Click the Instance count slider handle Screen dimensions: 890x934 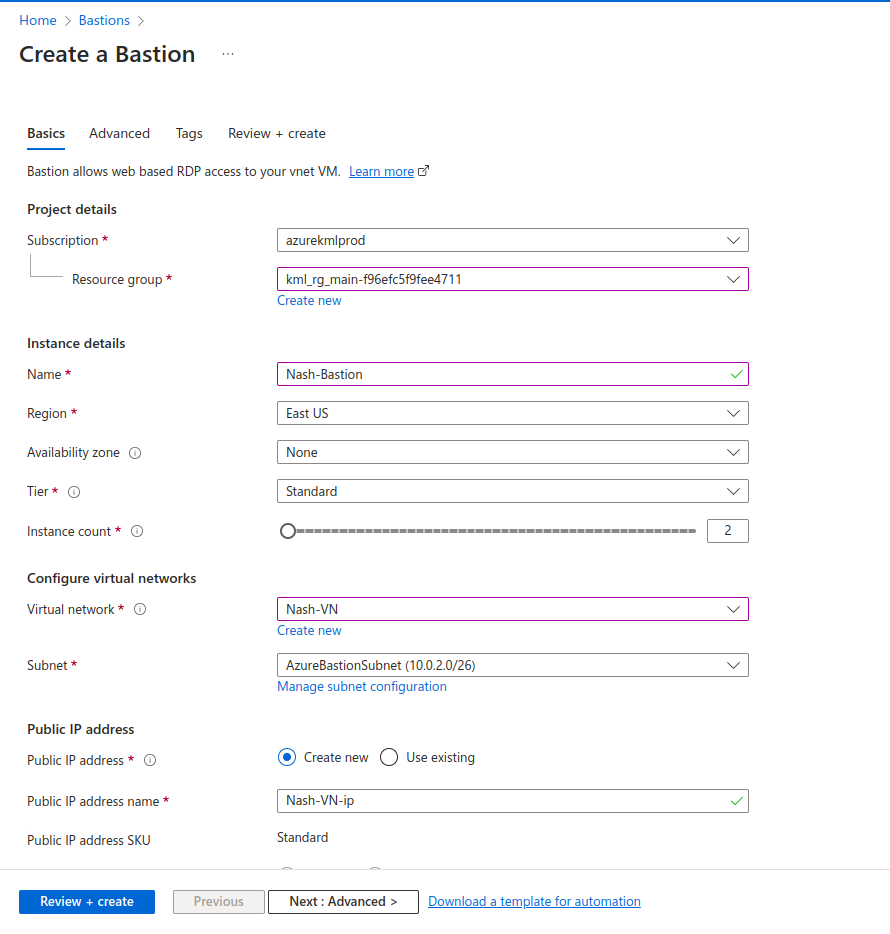[x=288, y=532]
